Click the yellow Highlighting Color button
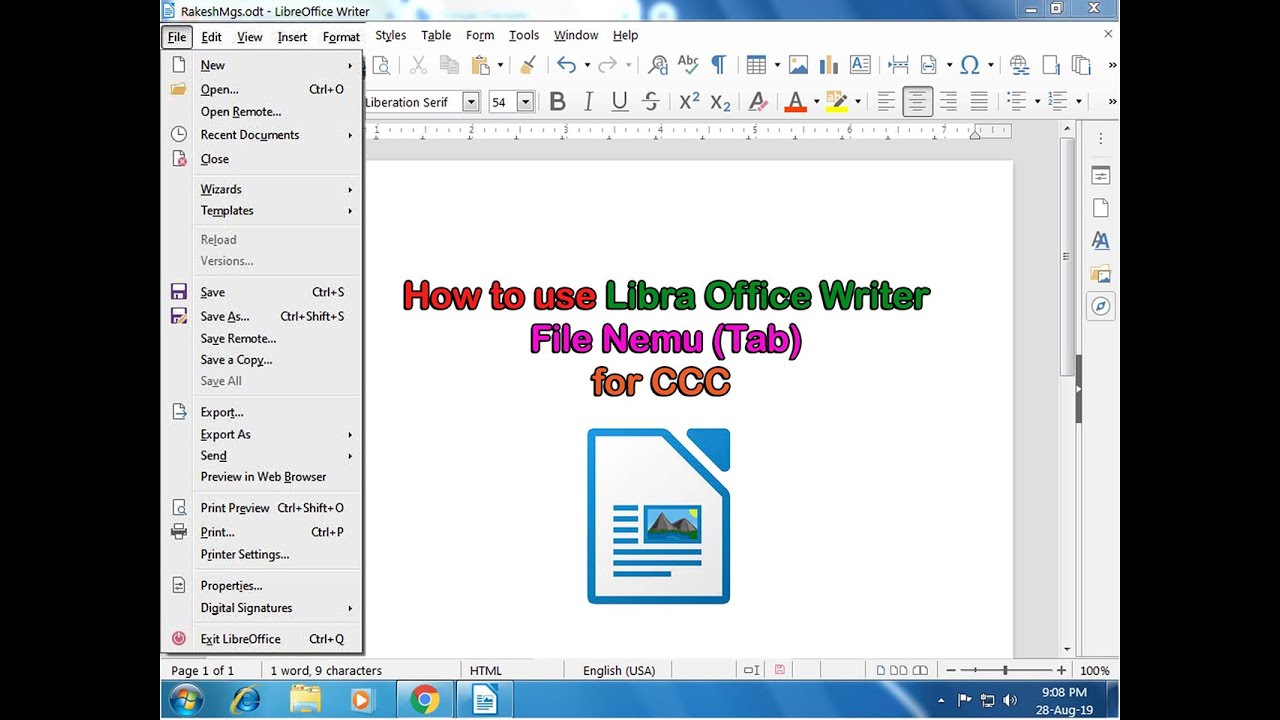Image resolution: width=1280 pixels, height=720 pixels. pyautogui.click(x=837, y=101)
